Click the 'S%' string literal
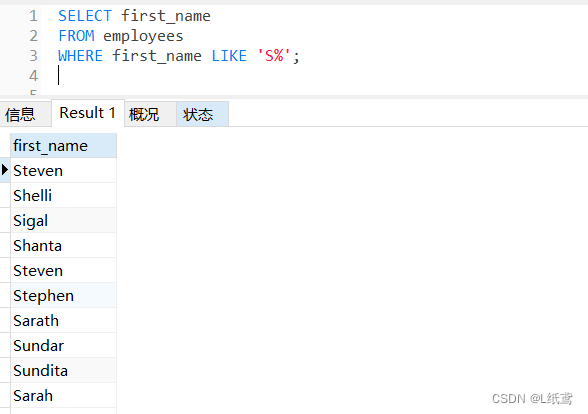This screenshot has height=414, width=588. click(274, 56)
